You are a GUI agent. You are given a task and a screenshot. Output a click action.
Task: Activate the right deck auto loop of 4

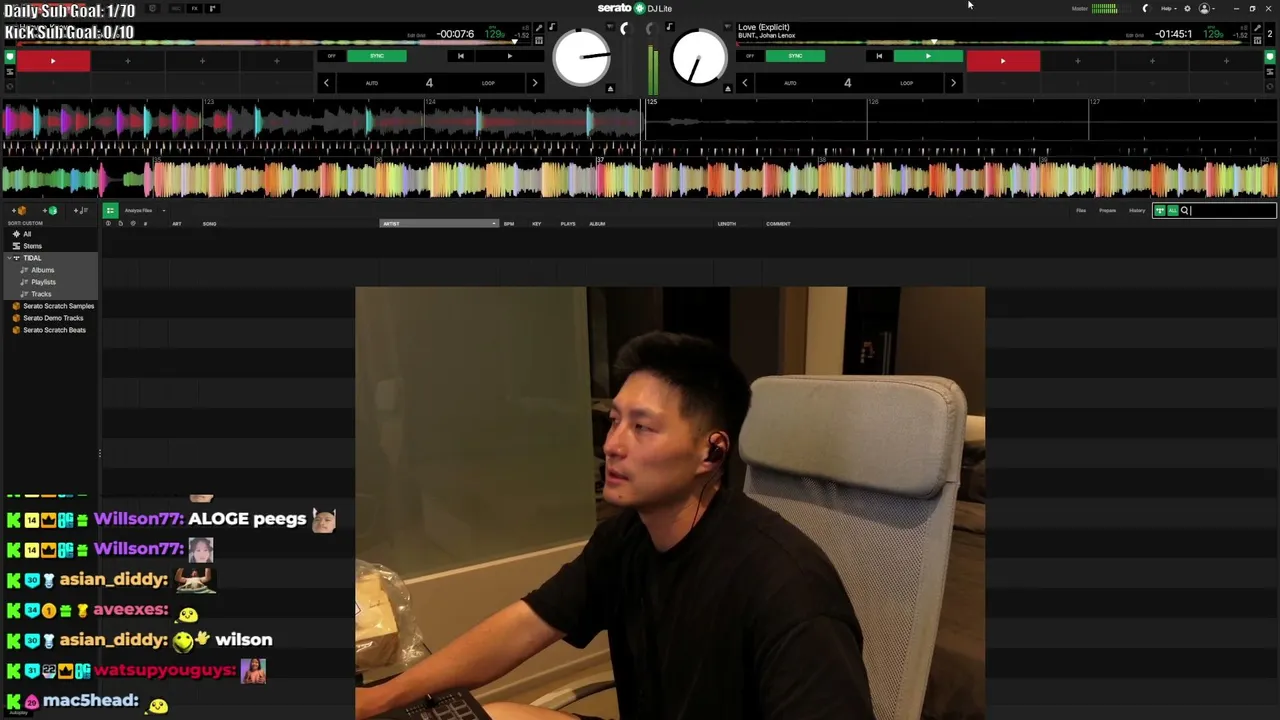coord(847,83)
